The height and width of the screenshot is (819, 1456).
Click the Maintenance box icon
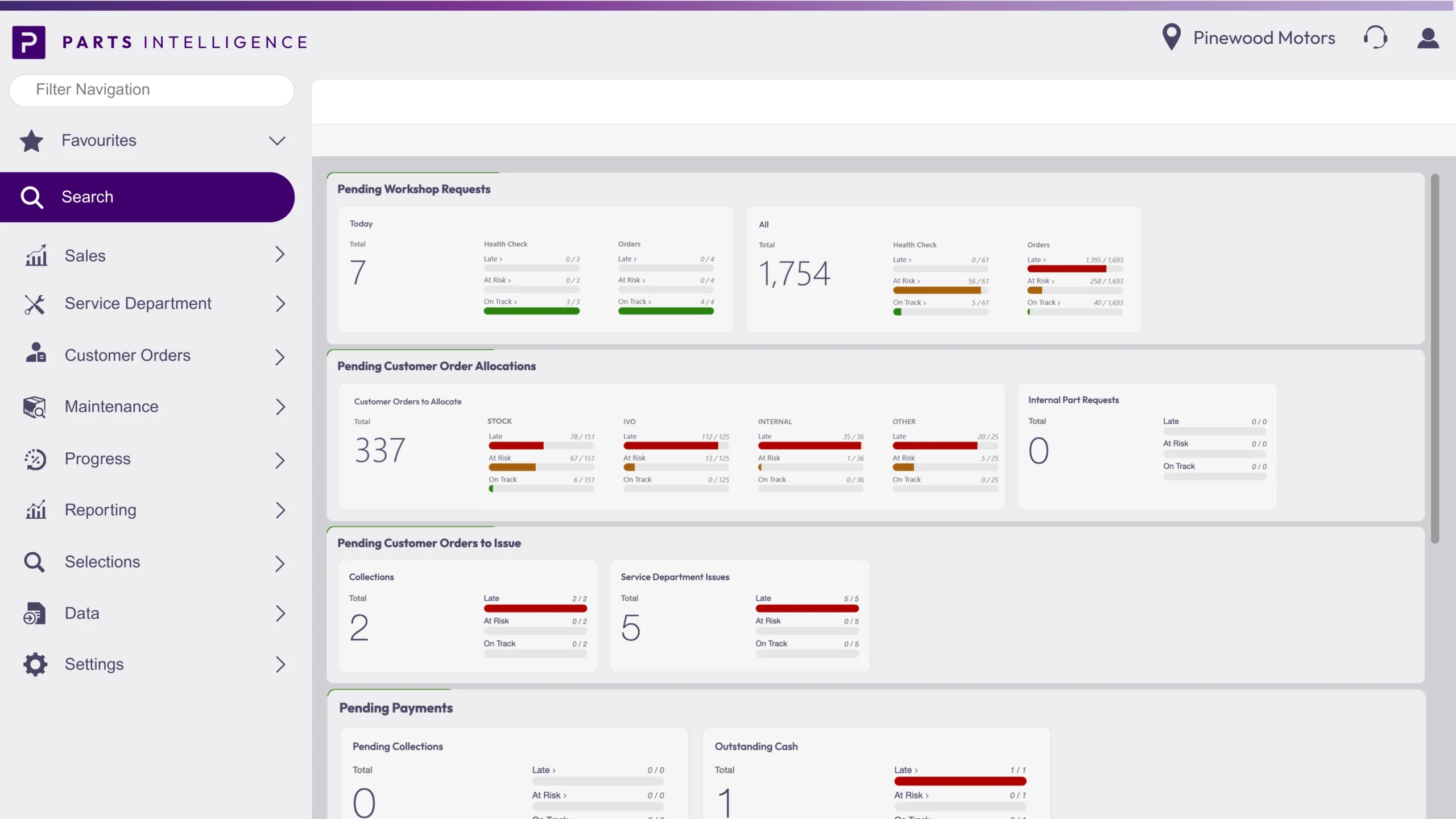tap(35, 407)
